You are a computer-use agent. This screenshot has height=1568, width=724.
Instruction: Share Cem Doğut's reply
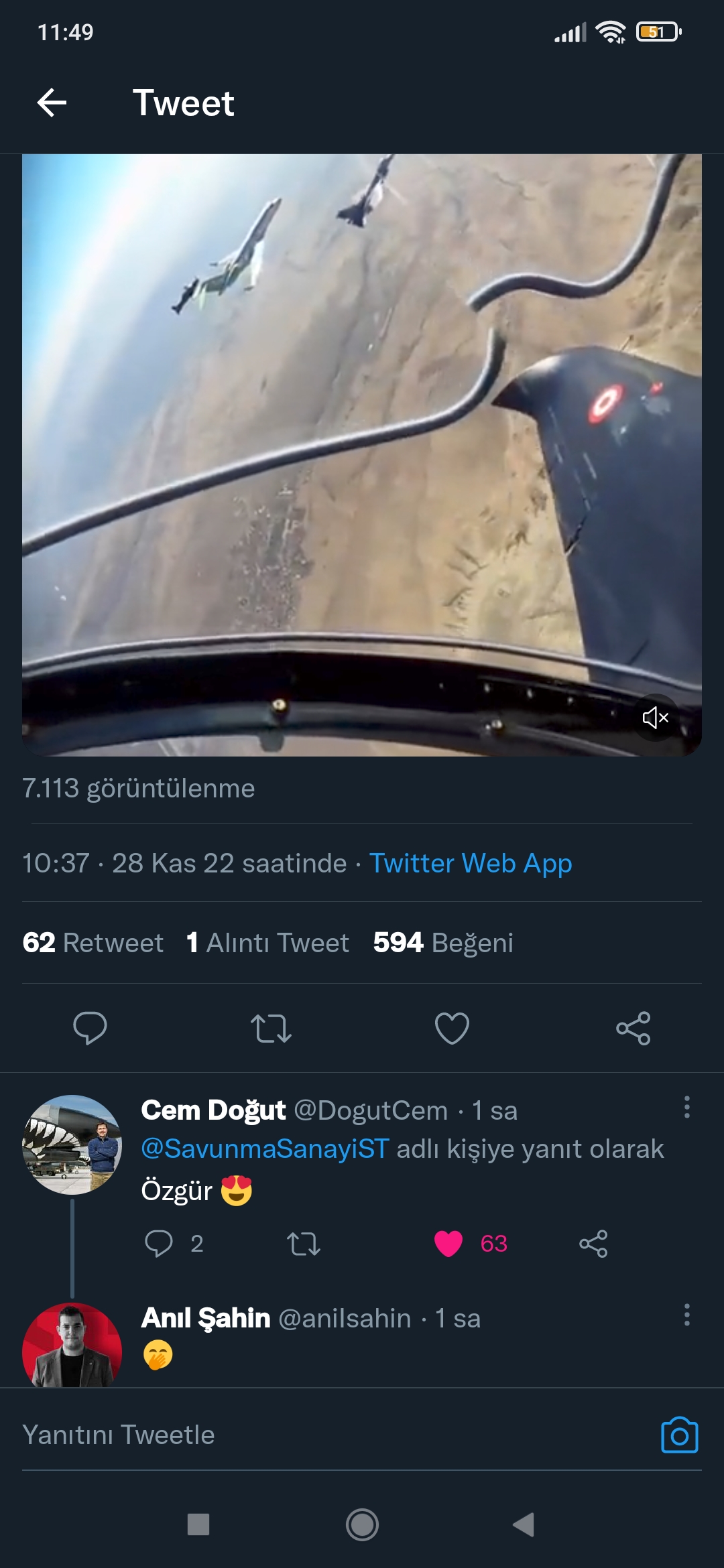(593, 1244)
